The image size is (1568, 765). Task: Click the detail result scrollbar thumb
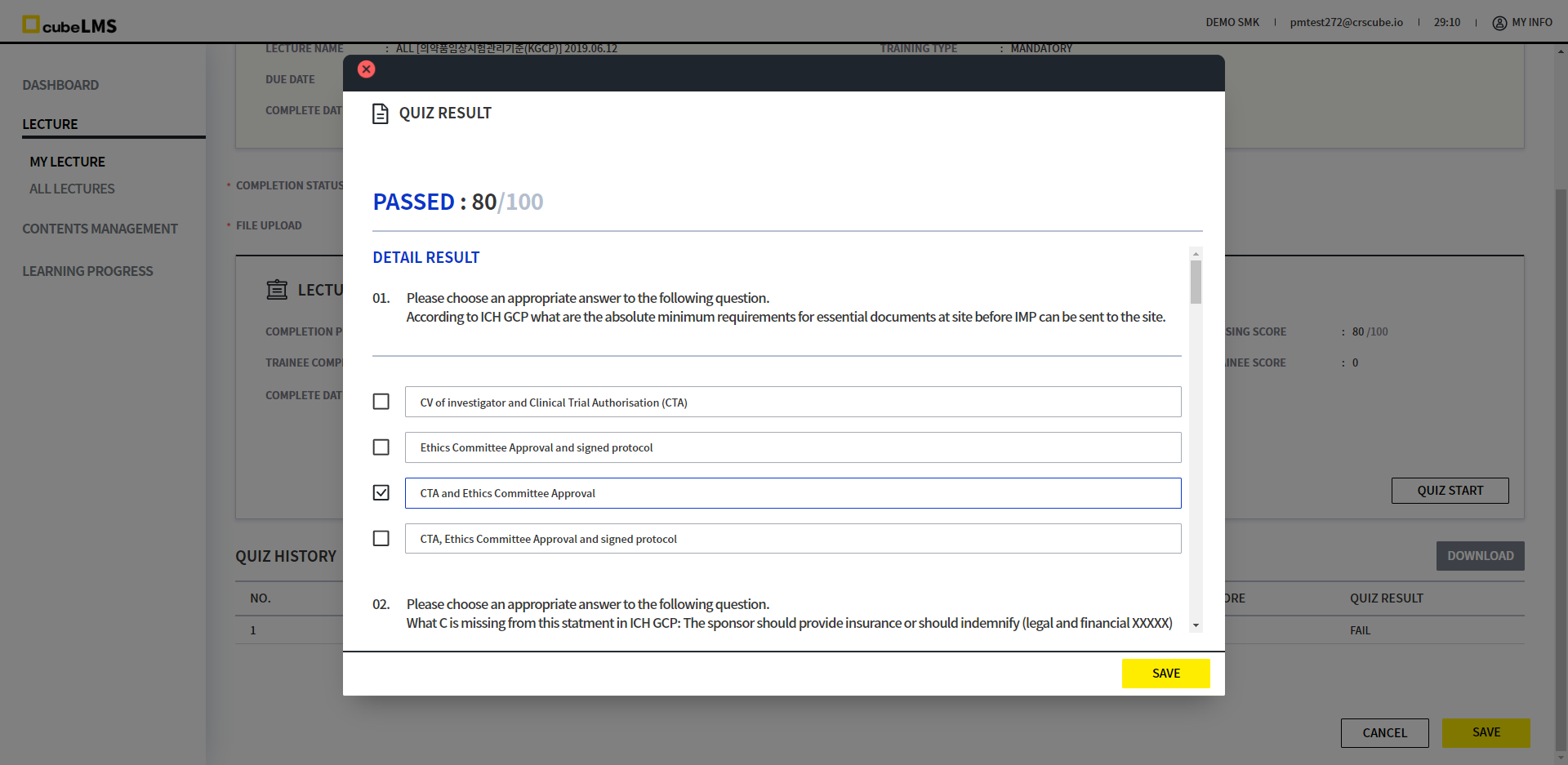1196,282
